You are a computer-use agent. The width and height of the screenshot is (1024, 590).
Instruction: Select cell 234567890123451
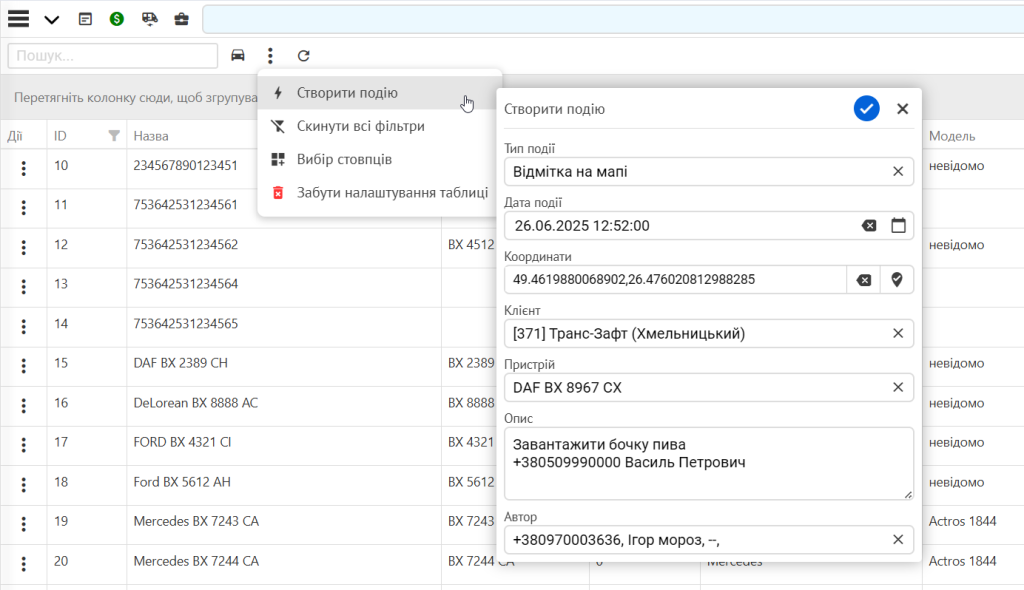pyautogui.click(x=185, y=165)
